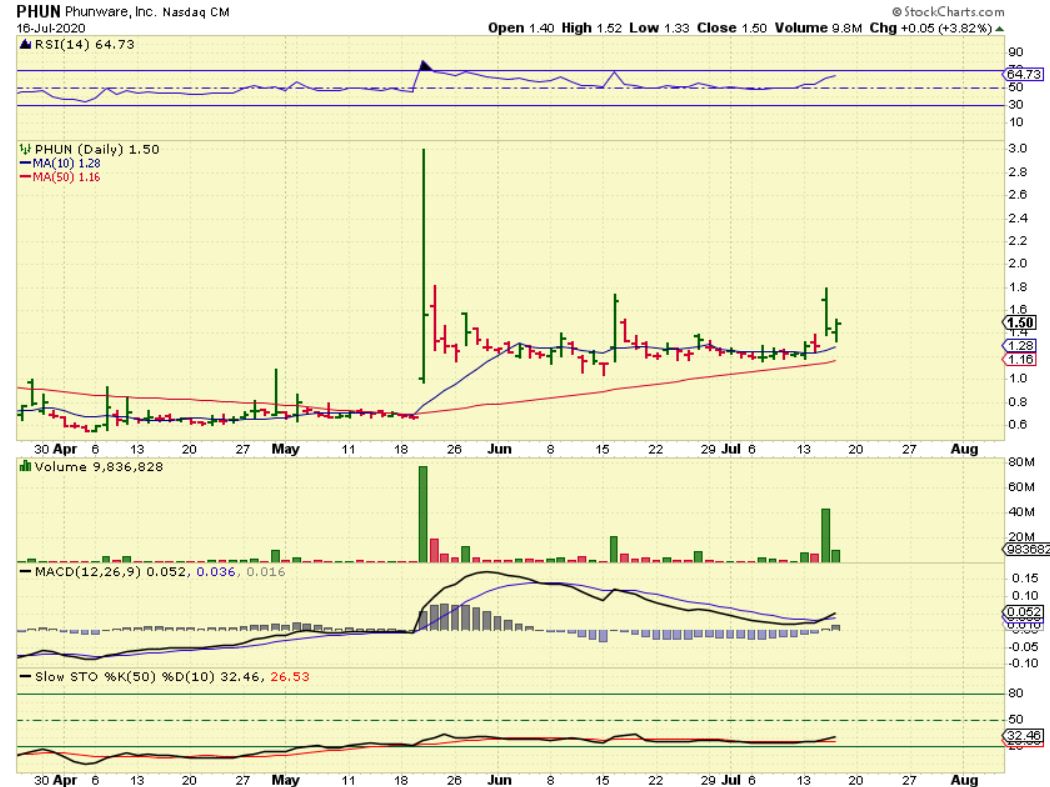Click the volume bars icon beside Volume label
1050x787 pixels.
25,466
